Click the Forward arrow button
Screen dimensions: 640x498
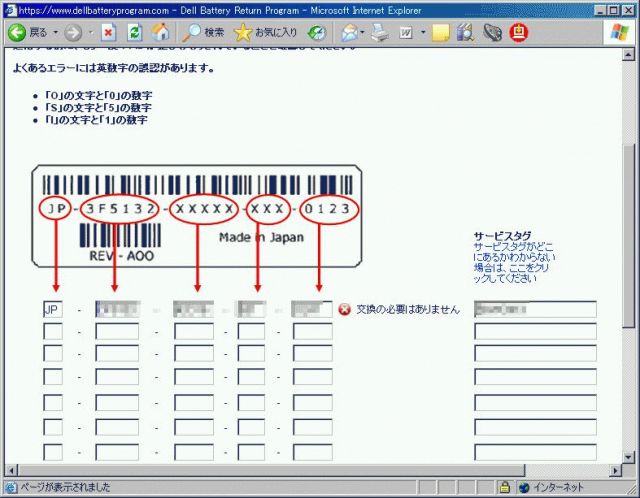tap(73, 33)
